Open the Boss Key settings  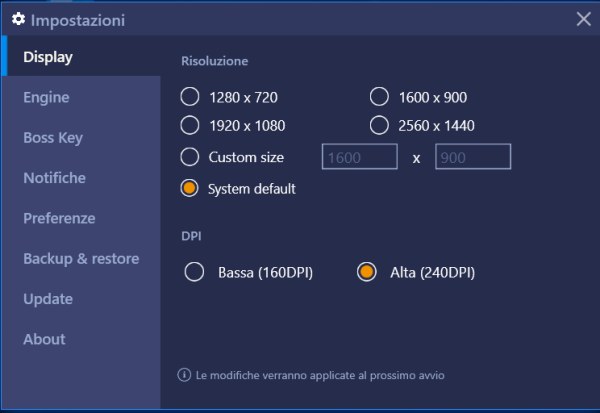53,138
